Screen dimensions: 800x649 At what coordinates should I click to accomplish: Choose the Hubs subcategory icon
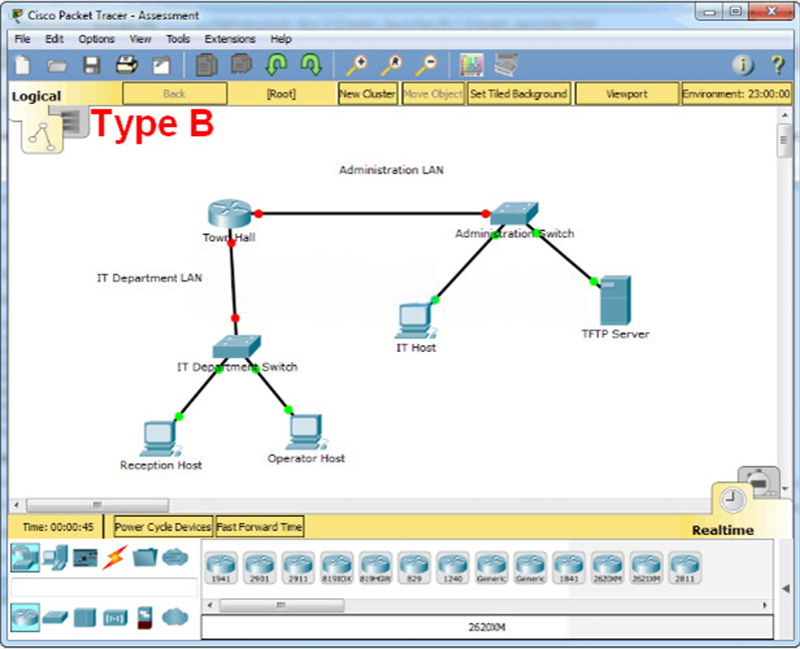(85, 617)
